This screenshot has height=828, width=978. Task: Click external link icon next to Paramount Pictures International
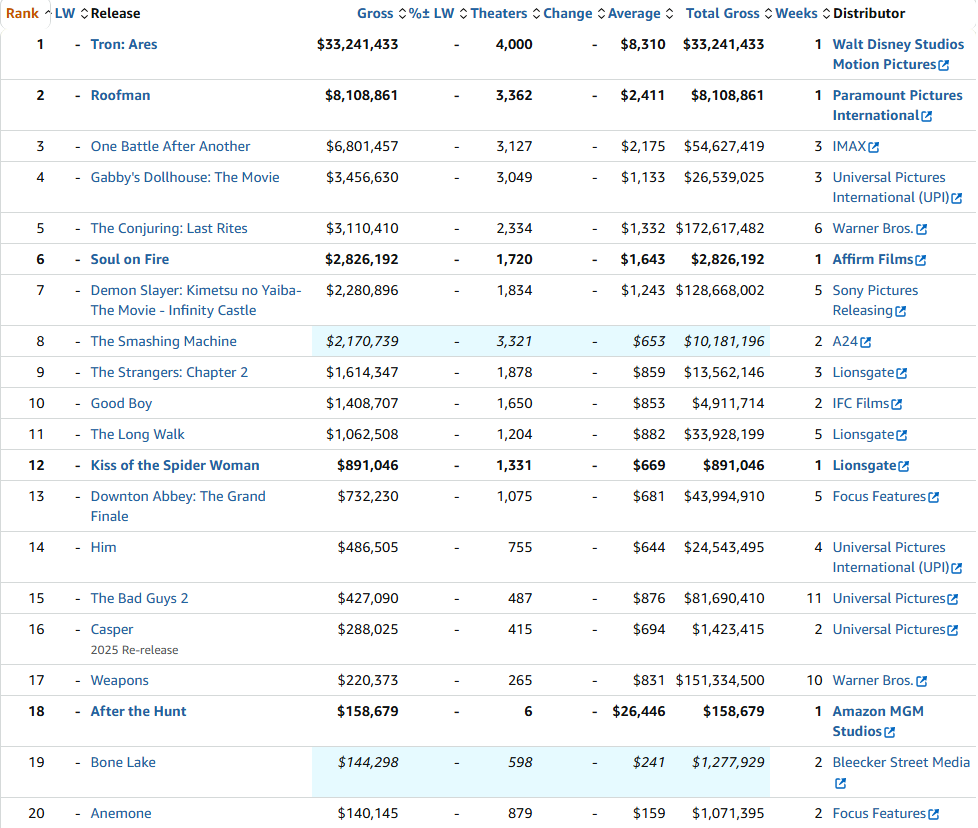tap(927, 116)
